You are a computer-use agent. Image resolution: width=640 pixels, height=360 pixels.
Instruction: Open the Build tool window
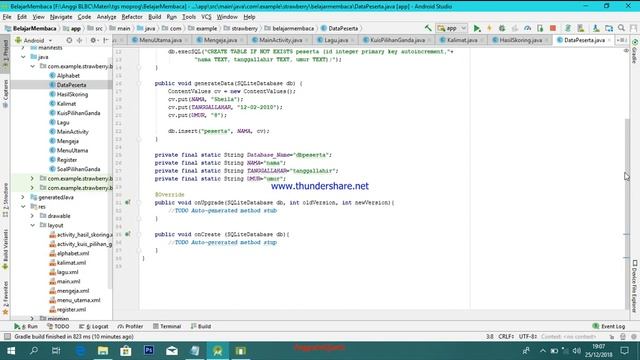tap(200, 326)
